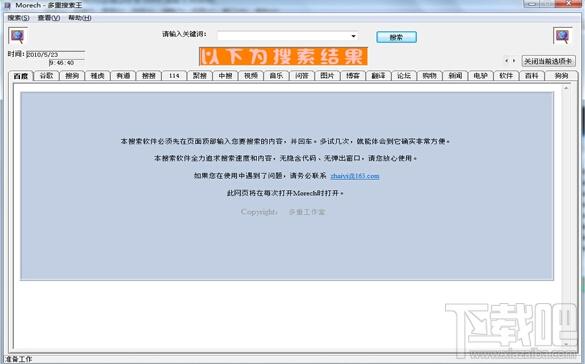Select the 翻译 tab
Viewport: 585px width, 364px height.
click(378, 76)
